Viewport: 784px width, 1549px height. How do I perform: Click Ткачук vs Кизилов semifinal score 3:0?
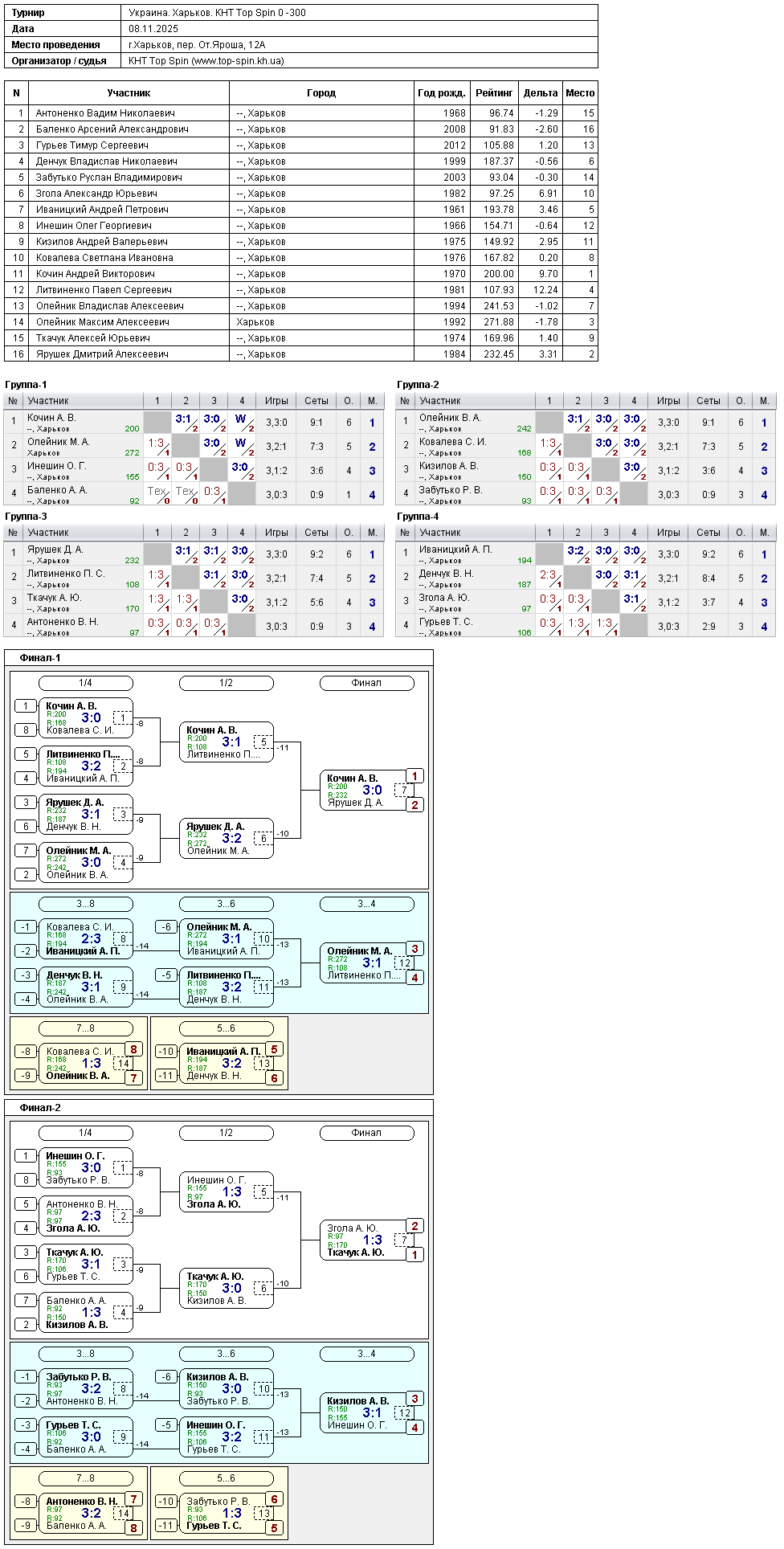(x=231, y=1289)
